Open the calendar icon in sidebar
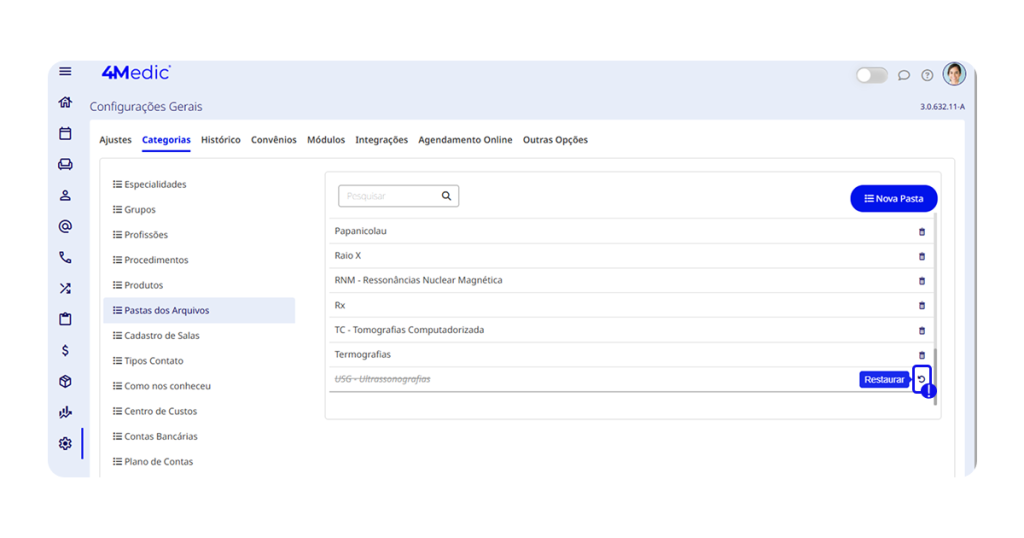Image resolution: width=1024 pixels, height=538 pixels. point(65,133)
